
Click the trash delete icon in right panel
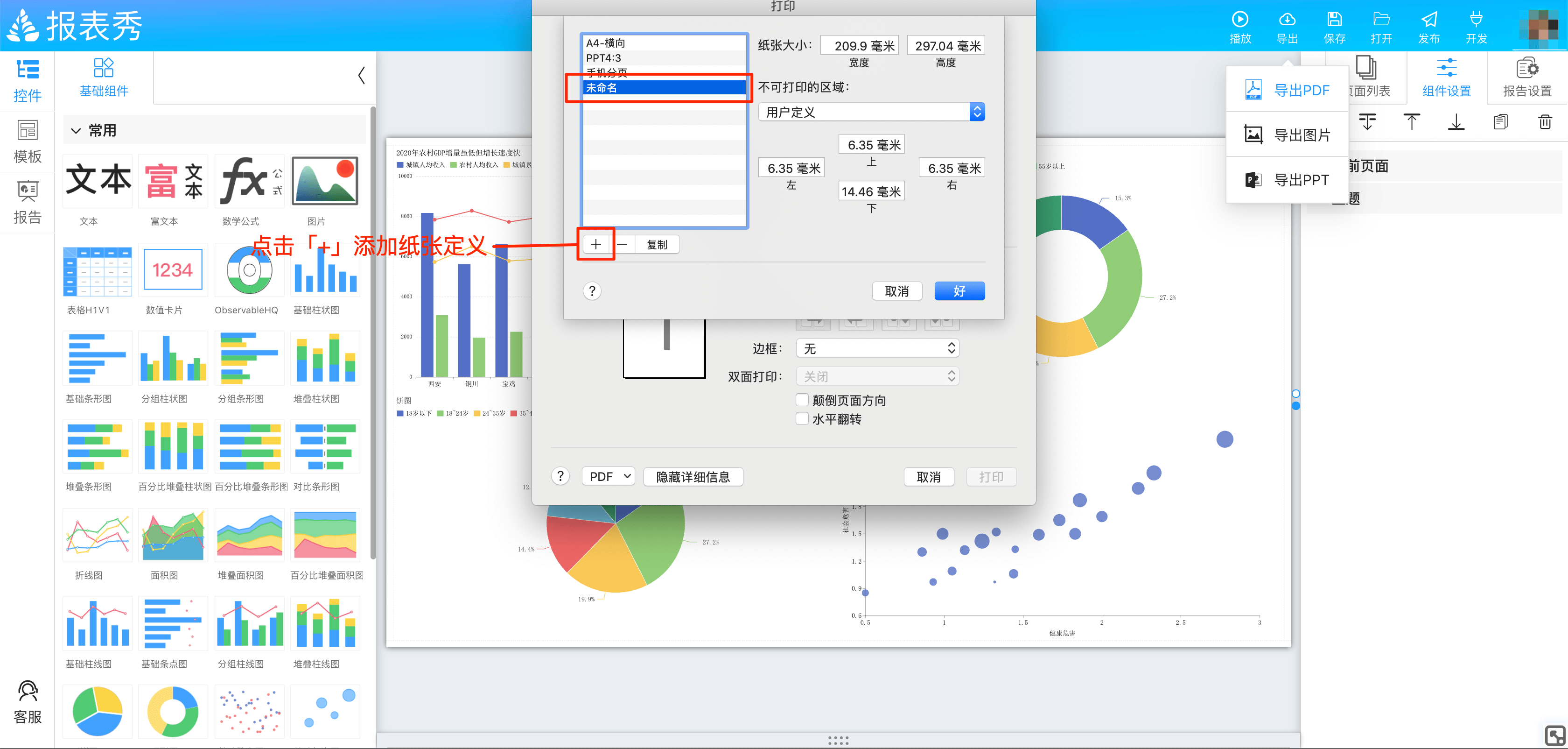1545,122
